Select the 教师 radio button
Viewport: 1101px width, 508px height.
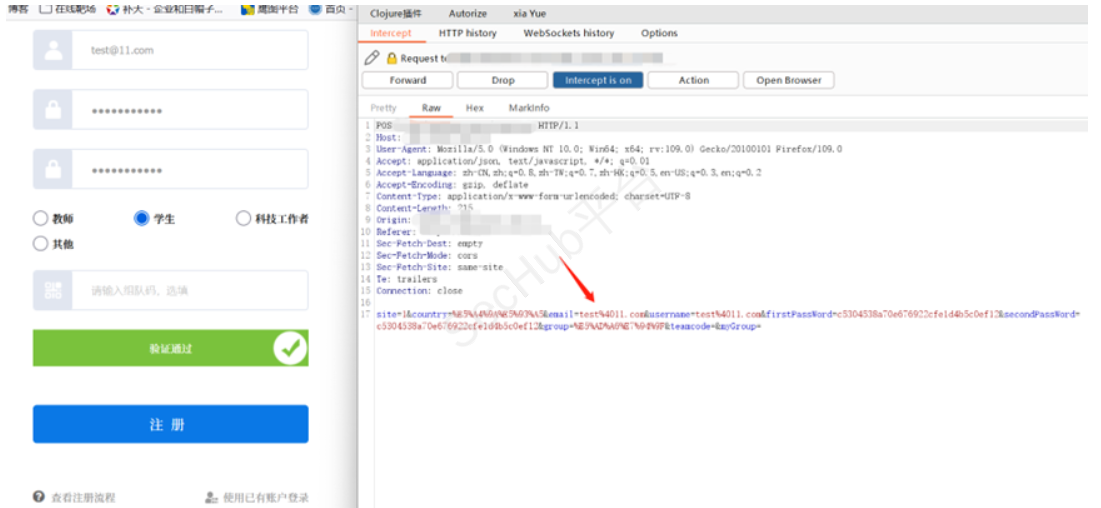point(41,218)
